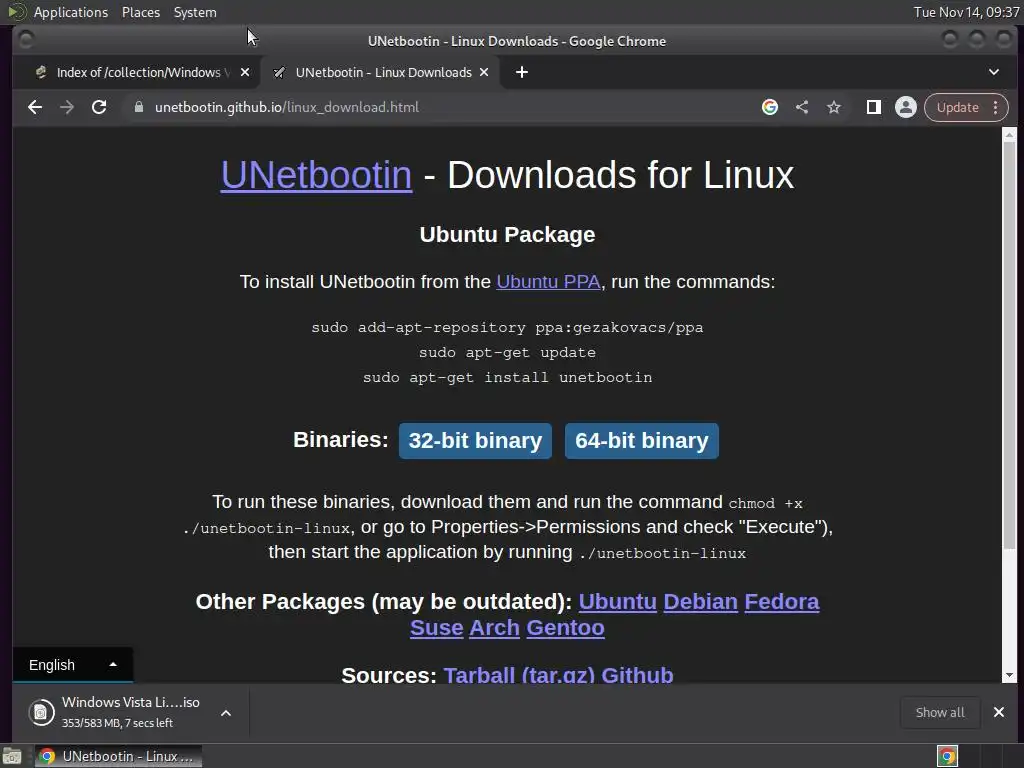
Task: Open the Github source link
Action: click(637, 675)
